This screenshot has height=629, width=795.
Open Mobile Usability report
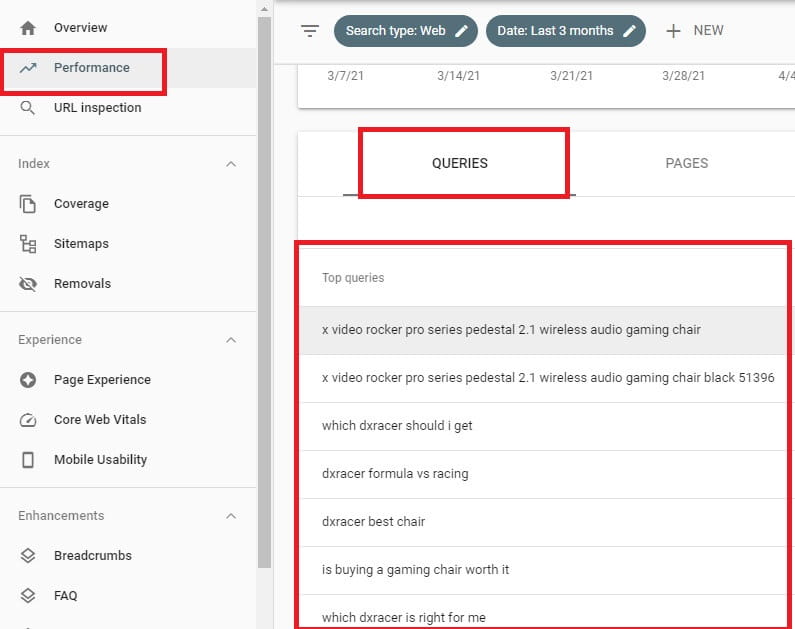(128, 460)
